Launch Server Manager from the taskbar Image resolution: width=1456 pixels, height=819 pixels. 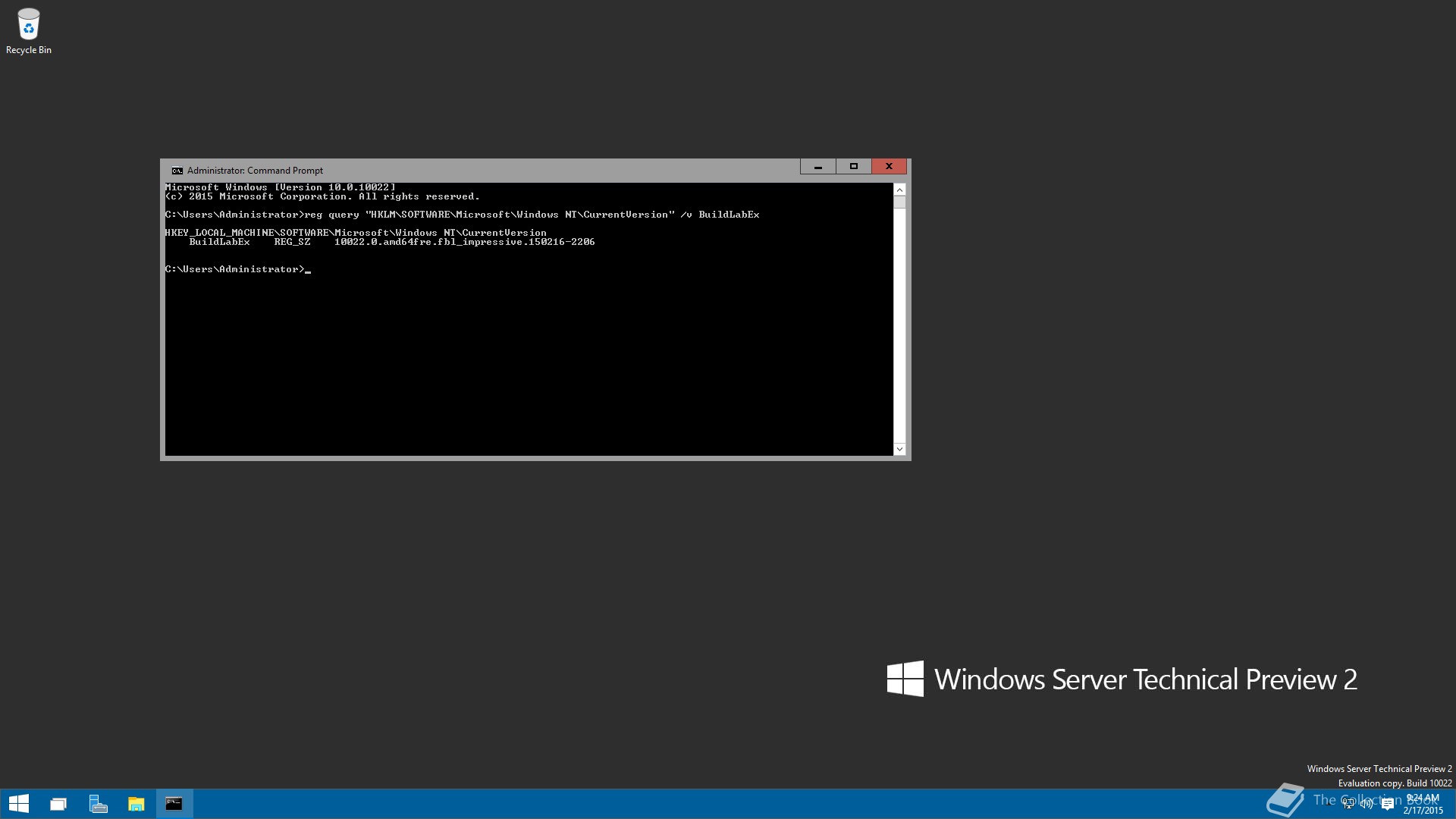[98, 804]
